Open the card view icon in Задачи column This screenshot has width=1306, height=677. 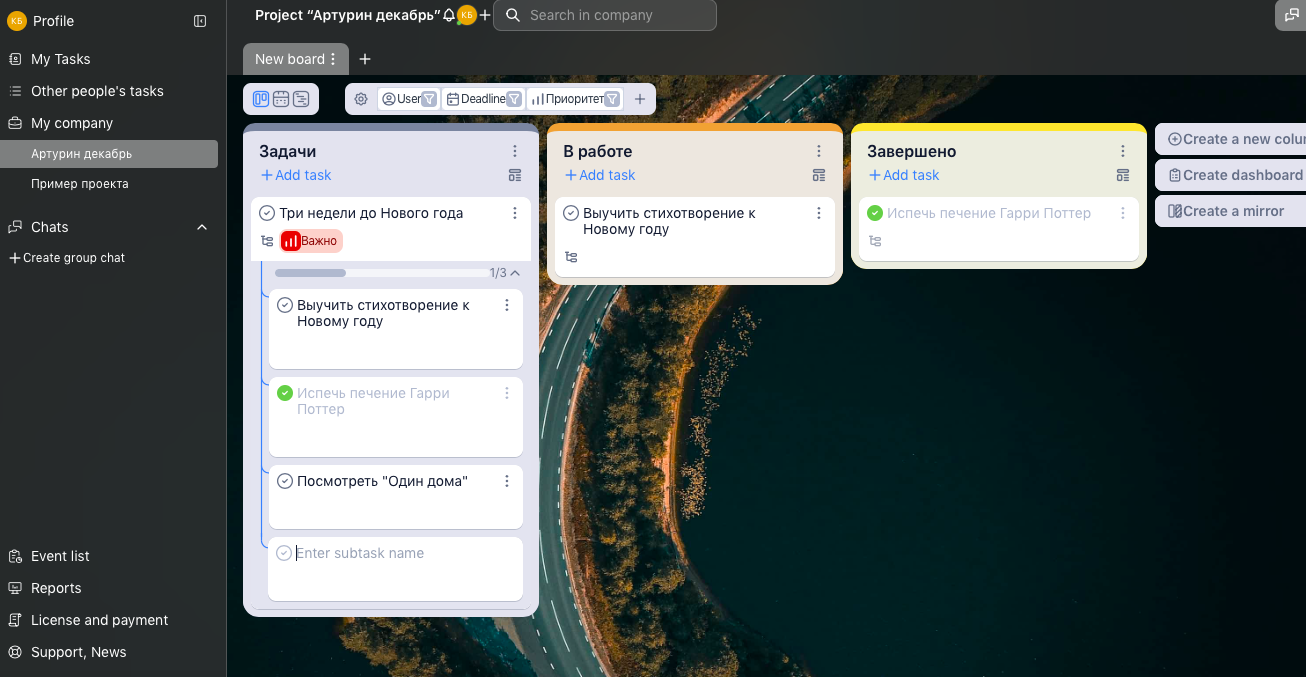click(515, 175)
